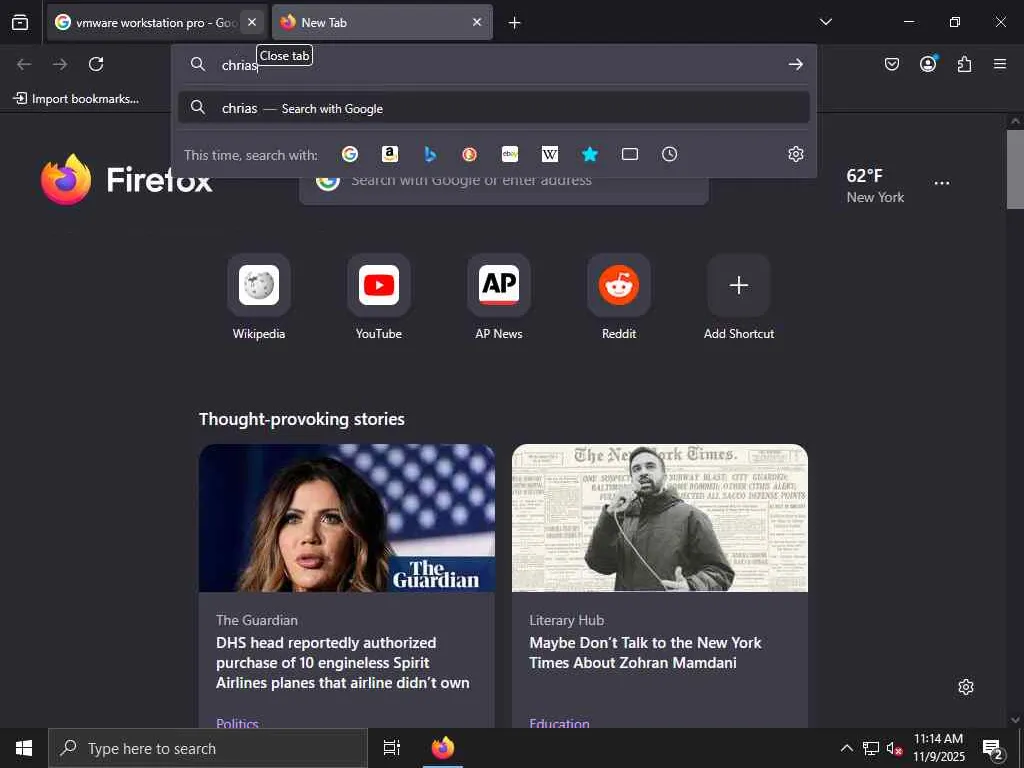Open Firefox View tabs icon
The image size is (1024, 768).
click(x=20, y=22)
